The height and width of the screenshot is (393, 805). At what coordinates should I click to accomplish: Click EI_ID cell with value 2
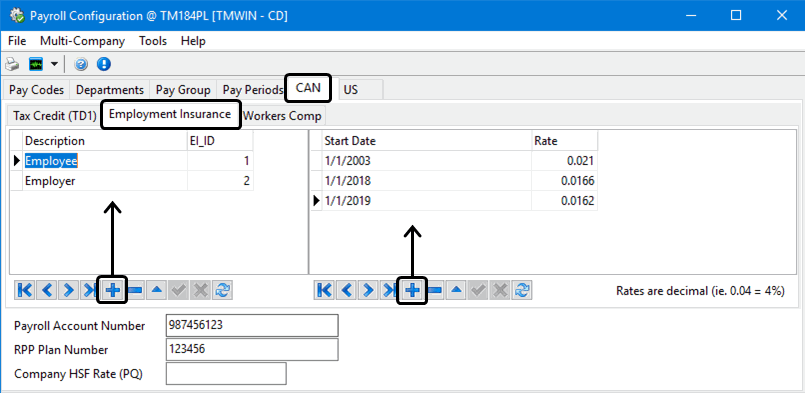click(x=220, y=181)
